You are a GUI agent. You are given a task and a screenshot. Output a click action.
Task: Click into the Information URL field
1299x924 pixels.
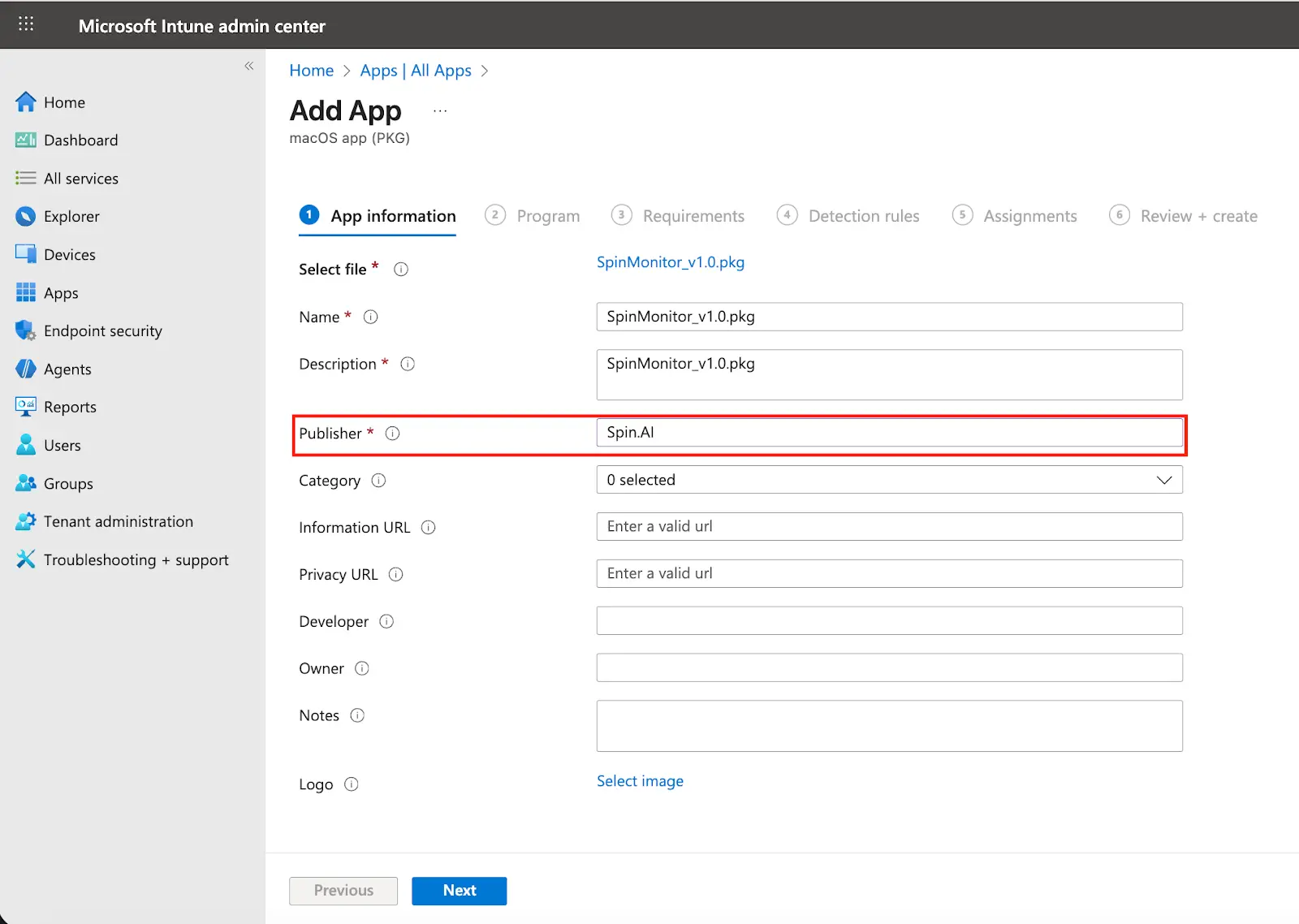tap(889, 527)
